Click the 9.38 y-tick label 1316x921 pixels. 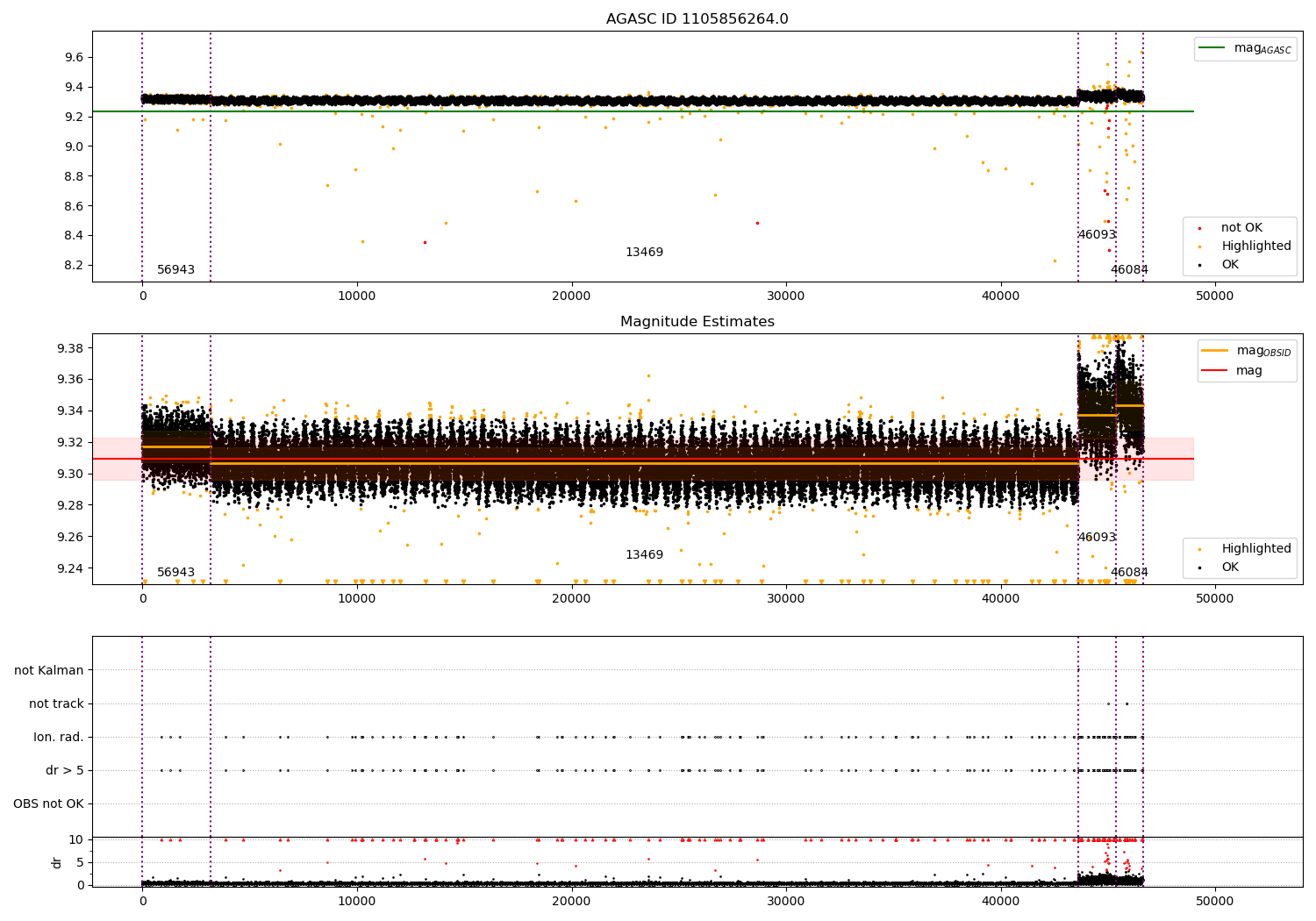point(70,348)
